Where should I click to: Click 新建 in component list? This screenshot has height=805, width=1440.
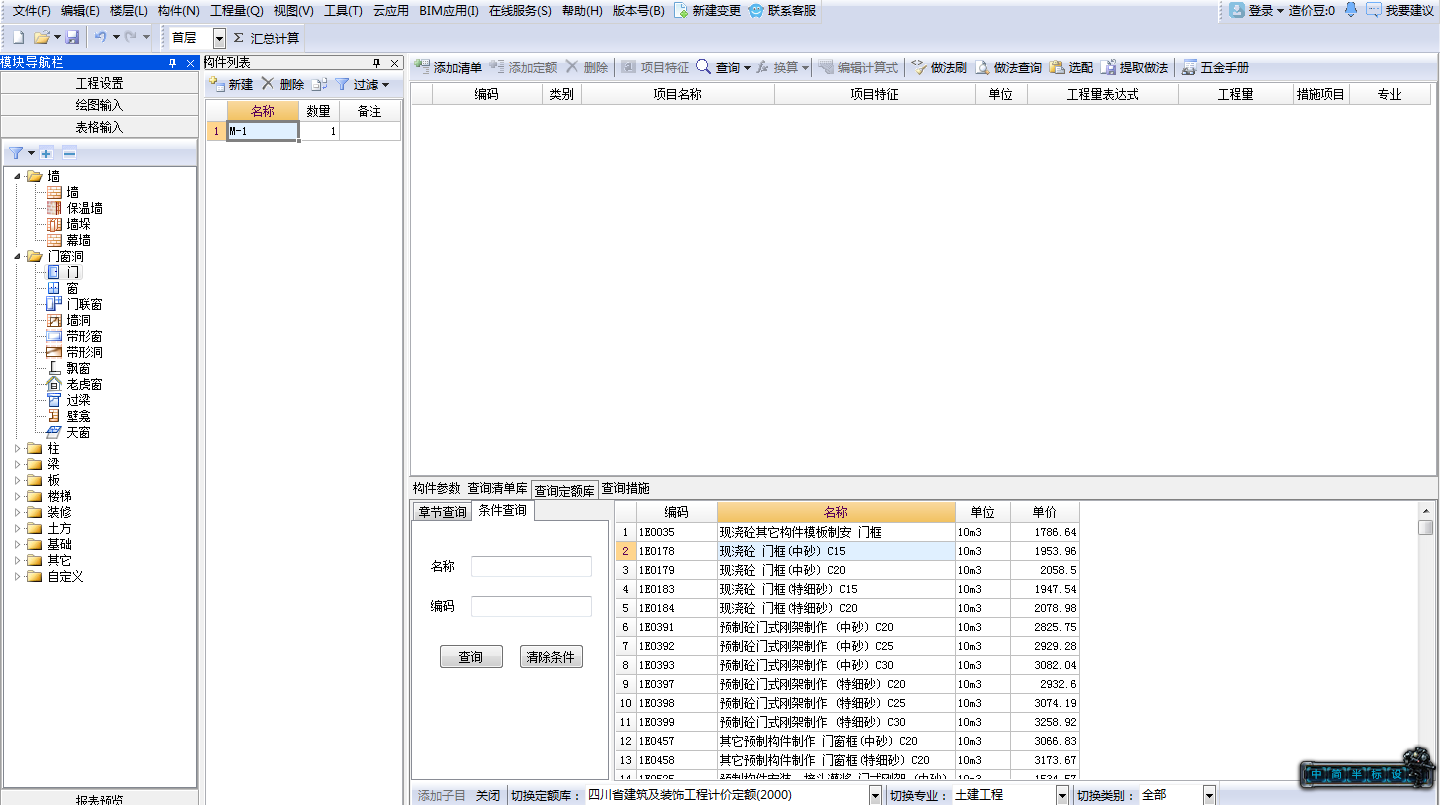(x=231, y=85)
